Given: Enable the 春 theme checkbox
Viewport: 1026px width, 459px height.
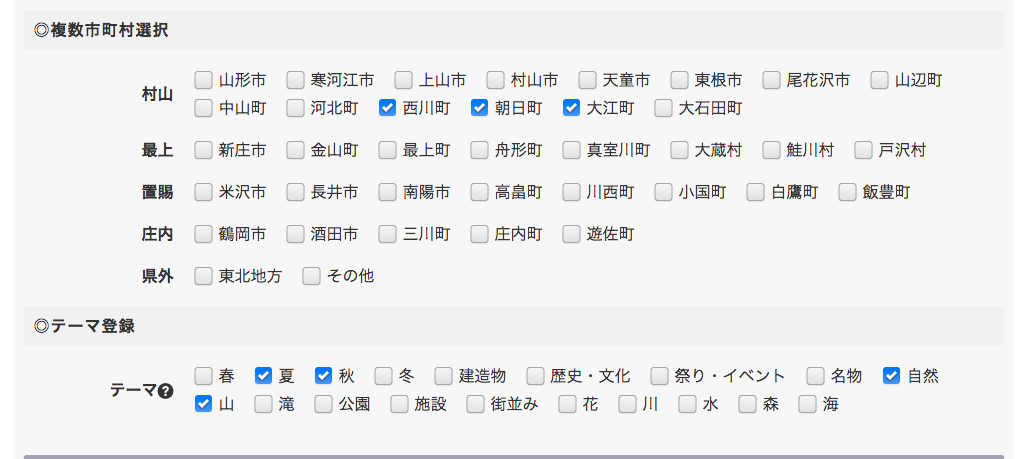Looking at the screenshot, I should 203,376.
